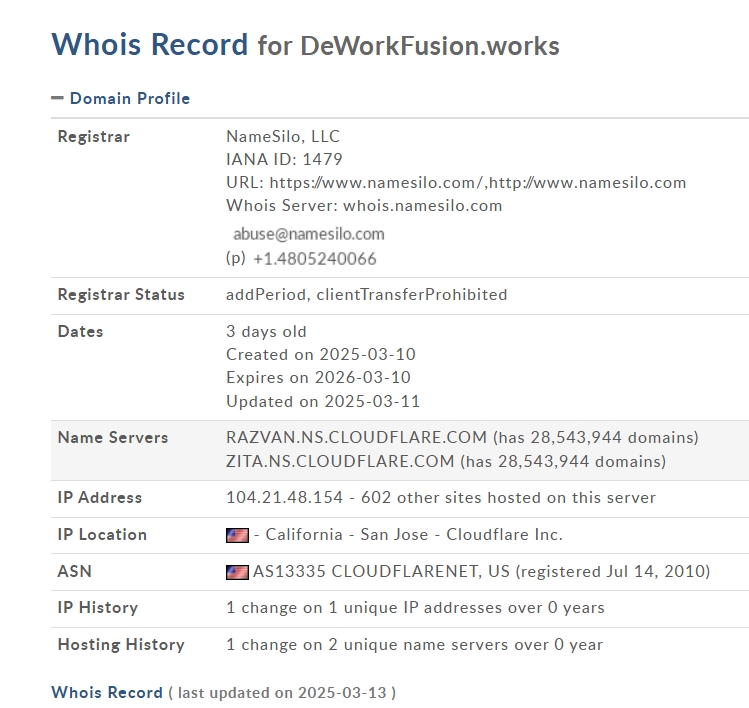Click the registrar URL line
Image resolution: width=749 pixels, height=708 pixels.
click(456, 182)
